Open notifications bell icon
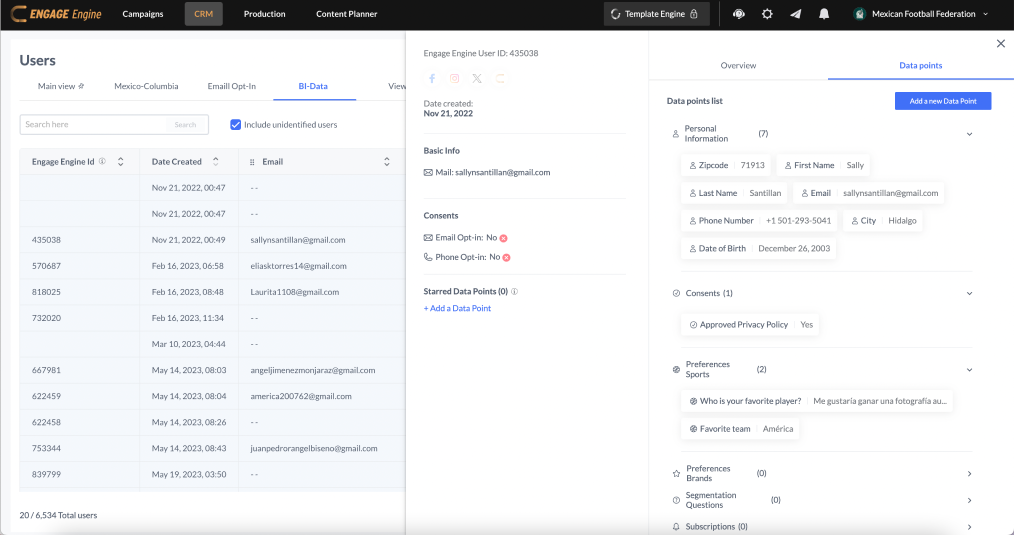Viewport: 1014px width, 535px height. coord(824,14)
